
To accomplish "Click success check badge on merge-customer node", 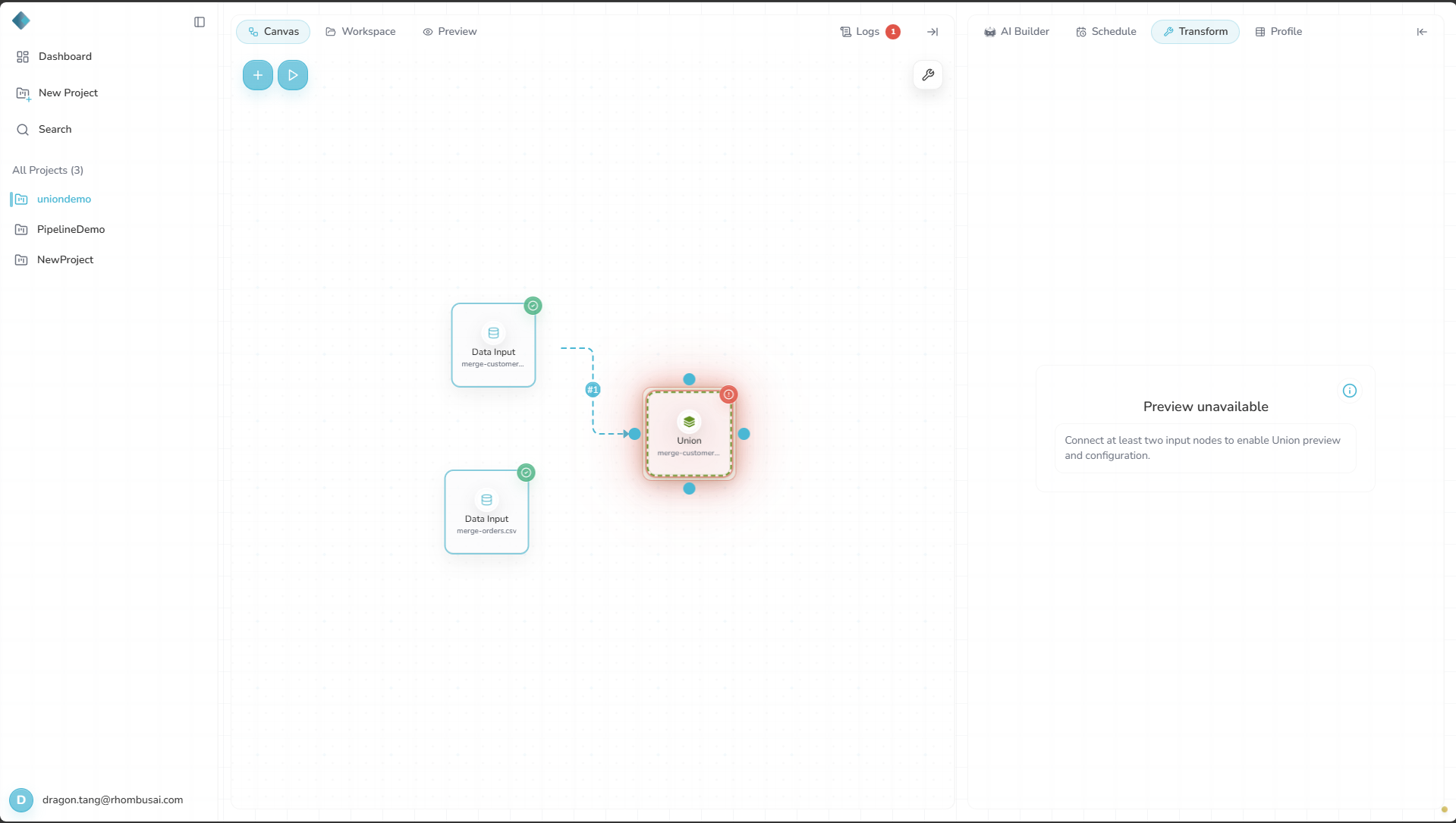I will point(533,306).
